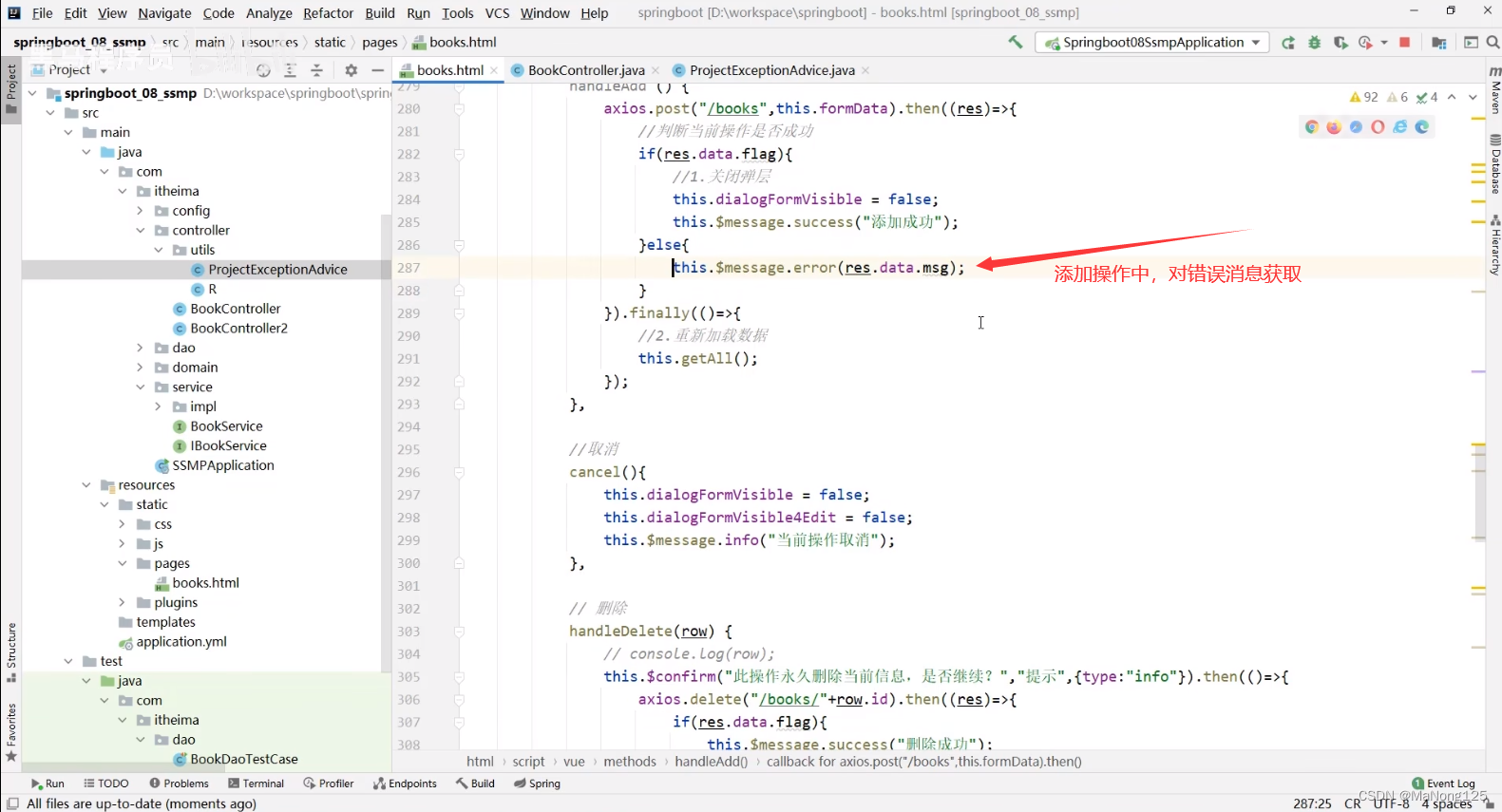Viewport: 1502px width, 812px height.
Task: Open the Problems tool window
Action: pyautogui.click(x=179, y=784)
